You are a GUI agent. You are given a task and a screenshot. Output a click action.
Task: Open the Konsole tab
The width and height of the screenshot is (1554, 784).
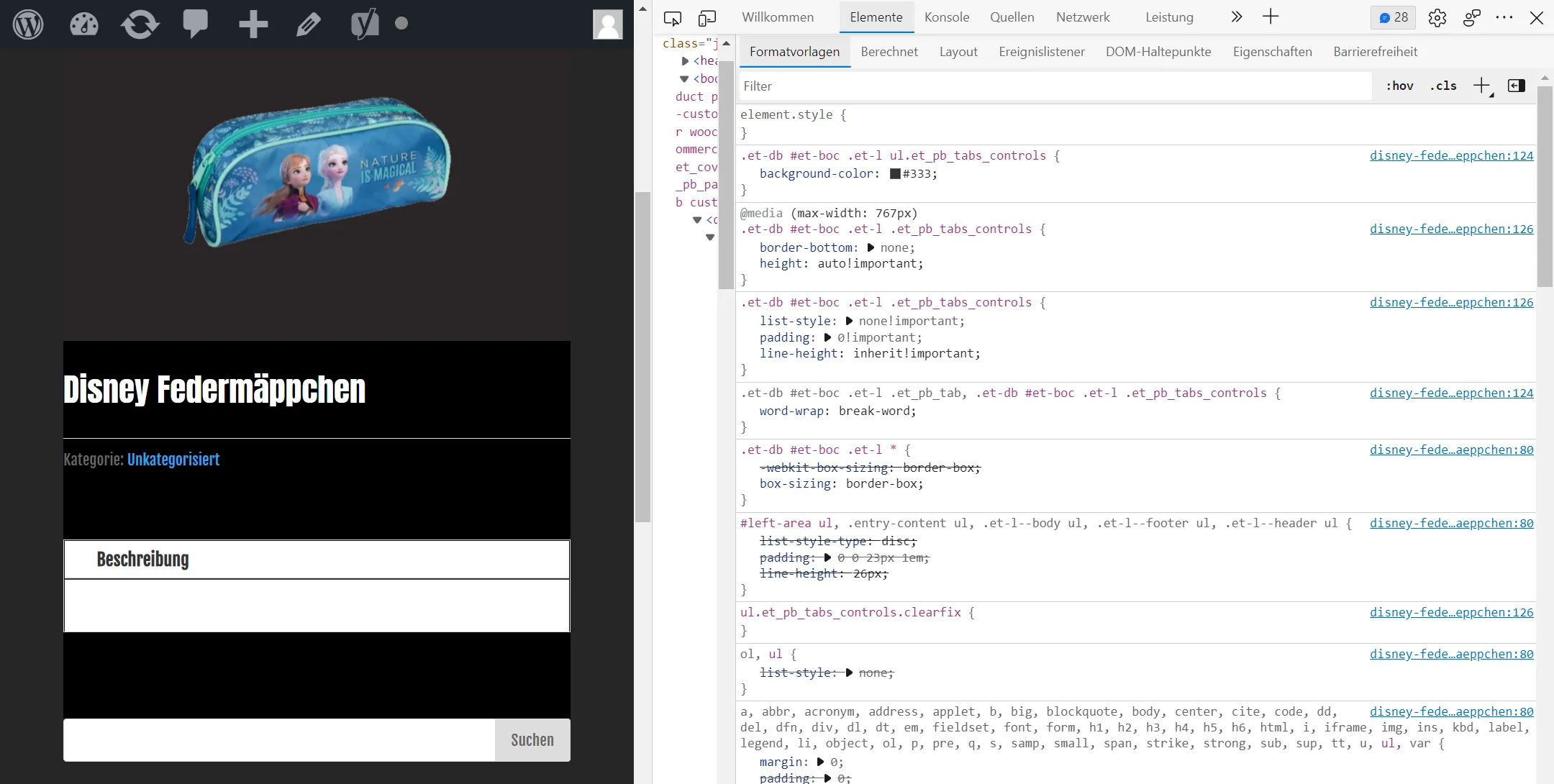(x=947, y=17)
